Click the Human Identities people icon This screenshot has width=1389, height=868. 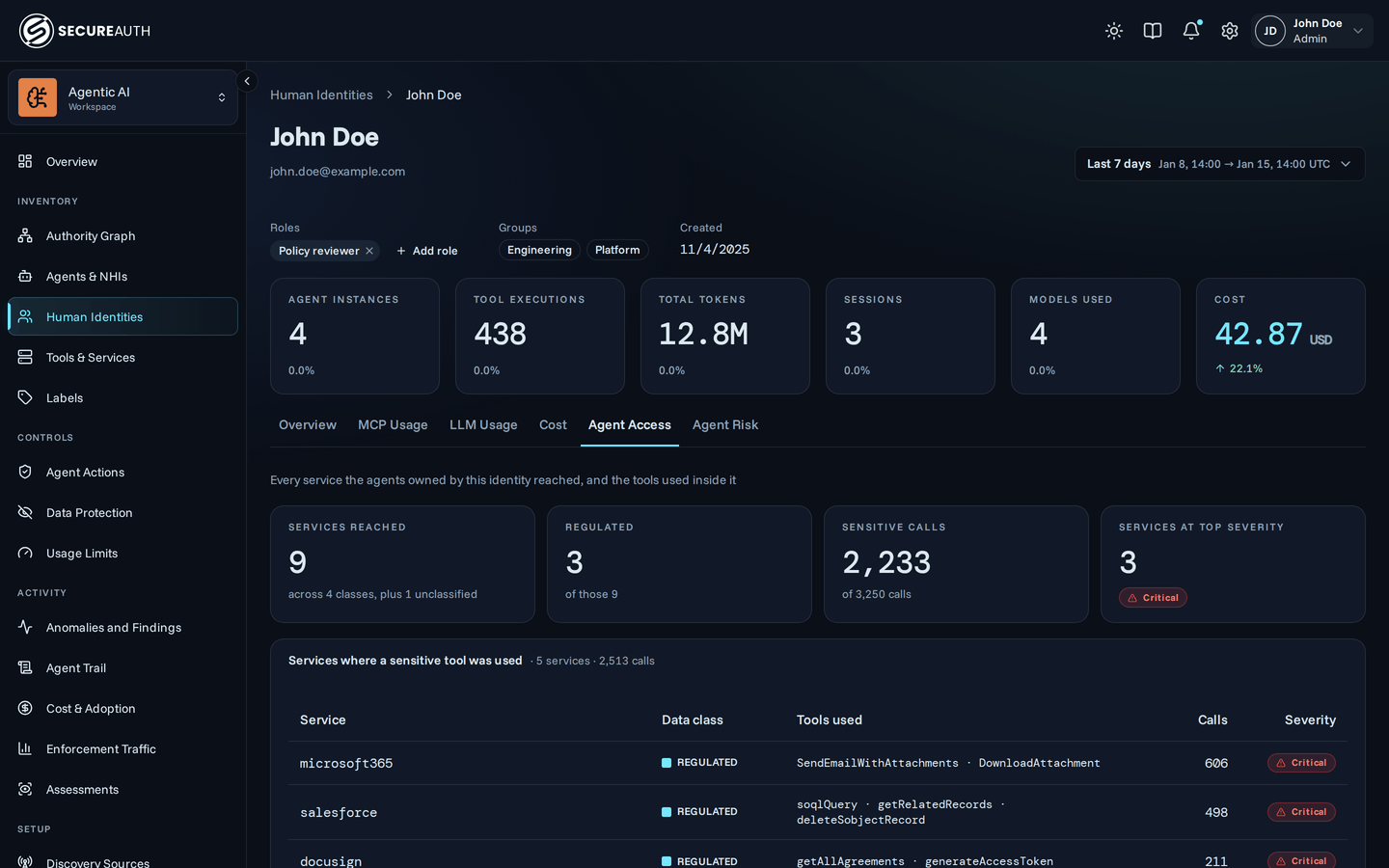pos(25,316)
